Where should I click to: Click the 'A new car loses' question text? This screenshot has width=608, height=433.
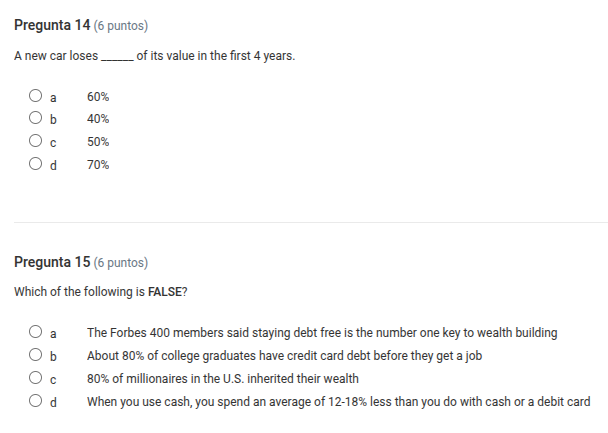(155, 55)
